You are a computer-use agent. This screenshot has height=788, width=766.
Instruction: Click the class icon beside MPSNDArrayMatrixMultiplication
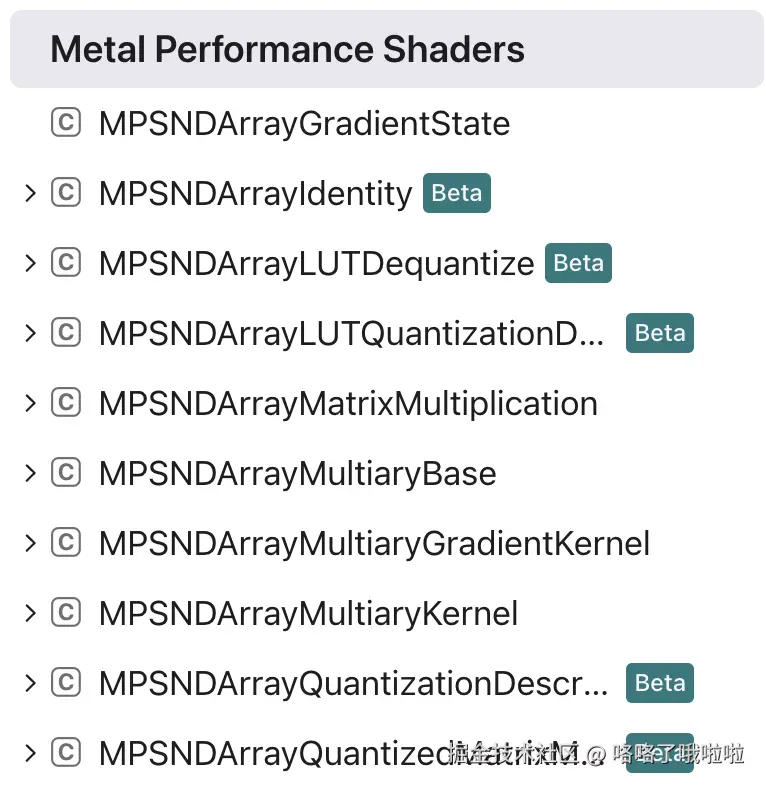coord(66,403)
